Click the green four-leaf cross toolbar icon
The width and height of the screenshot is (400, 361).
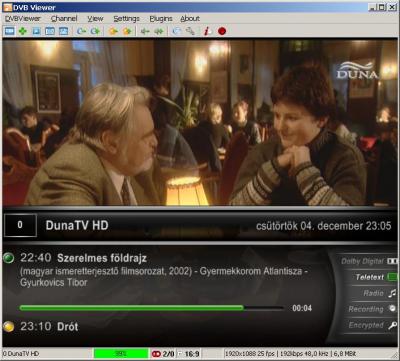pos(23,31)
